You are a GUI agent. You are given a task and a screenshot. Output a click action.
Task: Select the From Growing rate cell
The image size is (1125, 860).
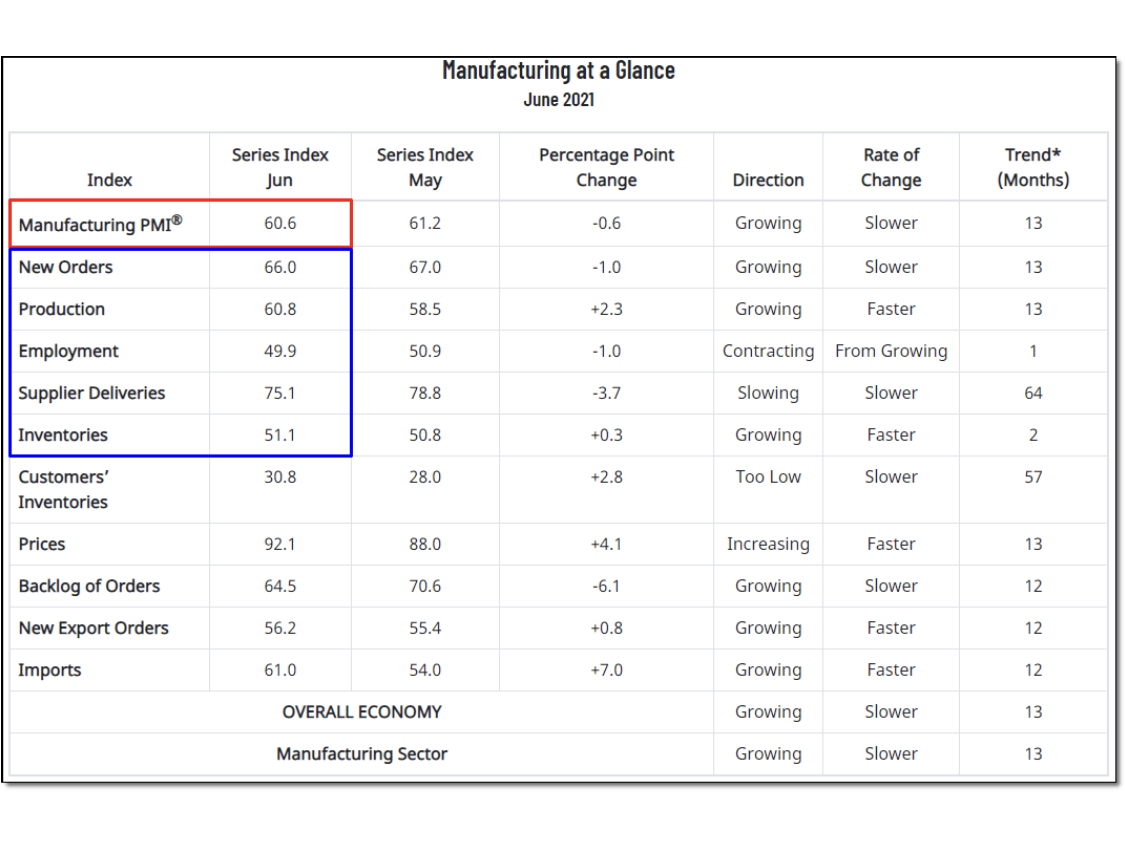890,351
